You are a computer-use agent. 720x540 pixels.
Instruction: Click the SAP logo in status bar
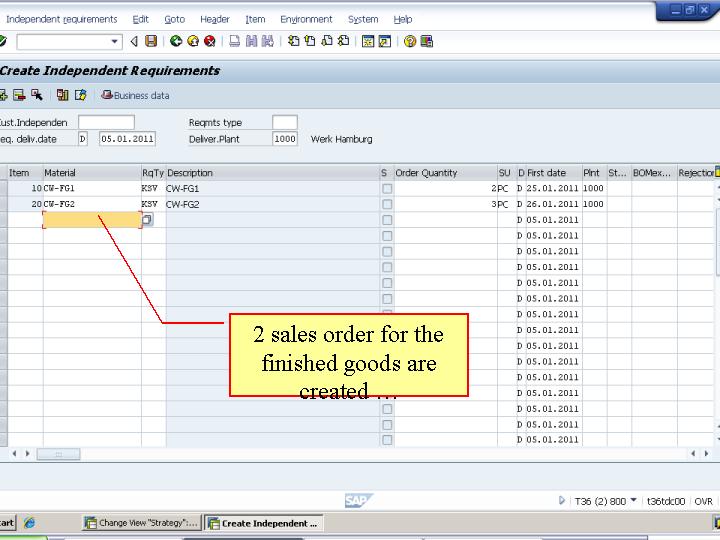pos(358,501)
